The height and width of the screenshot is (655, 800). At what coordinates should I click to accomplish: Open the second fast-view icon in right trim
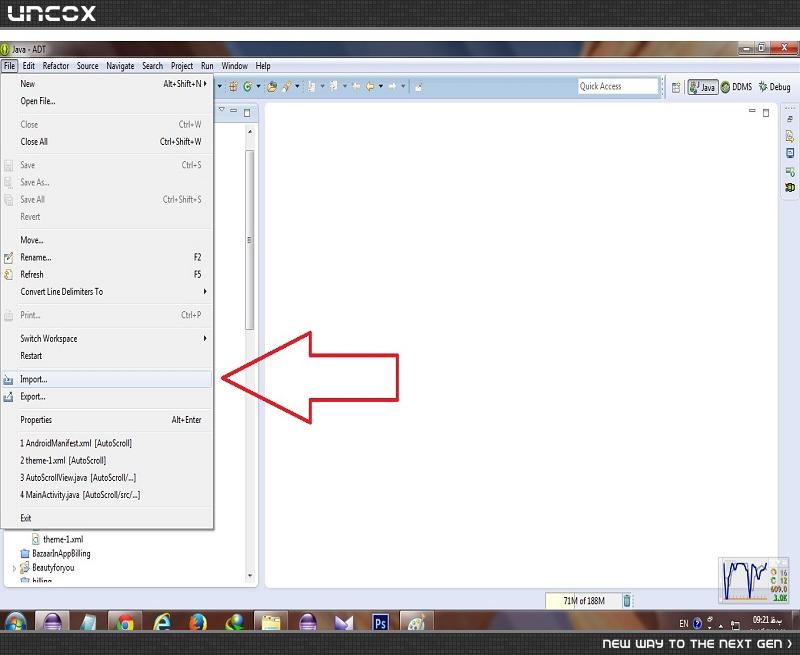coord(790,136)
